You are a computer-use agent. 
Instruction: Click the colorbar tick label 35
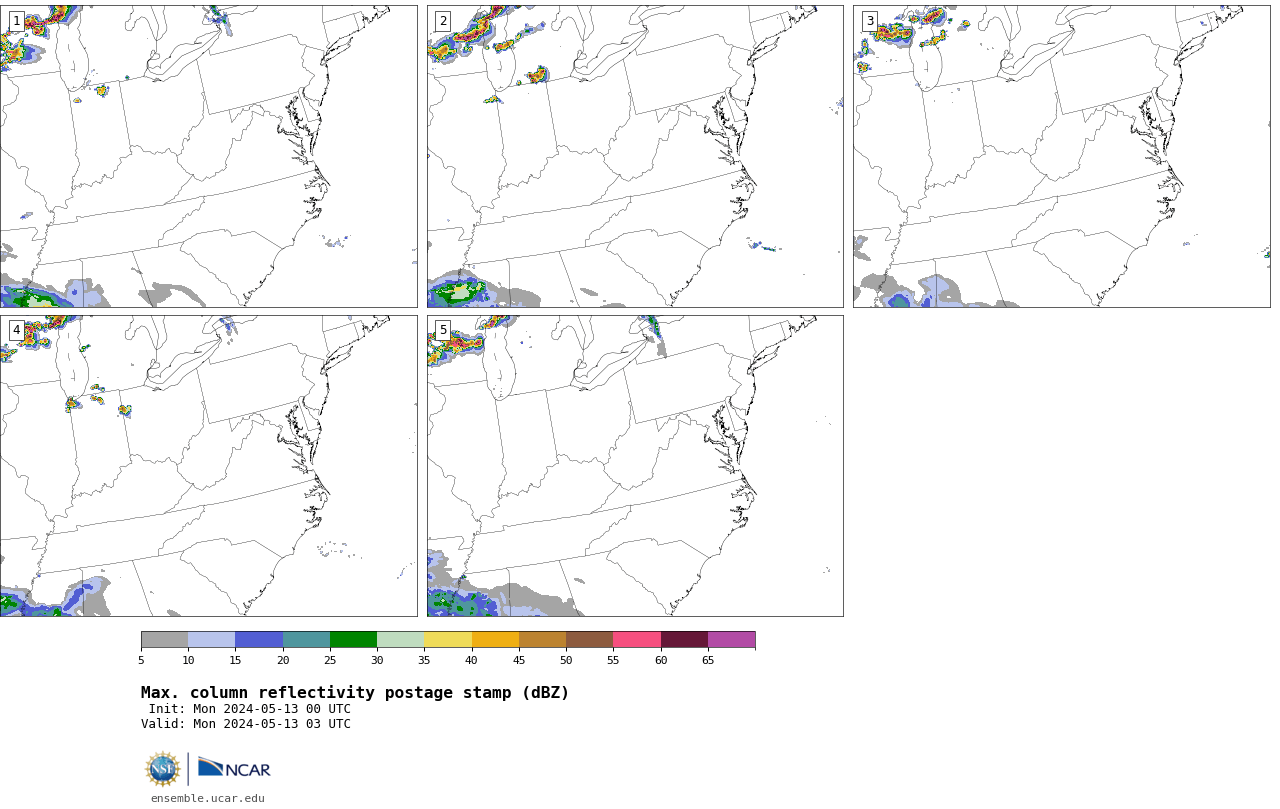click(424, 660)
